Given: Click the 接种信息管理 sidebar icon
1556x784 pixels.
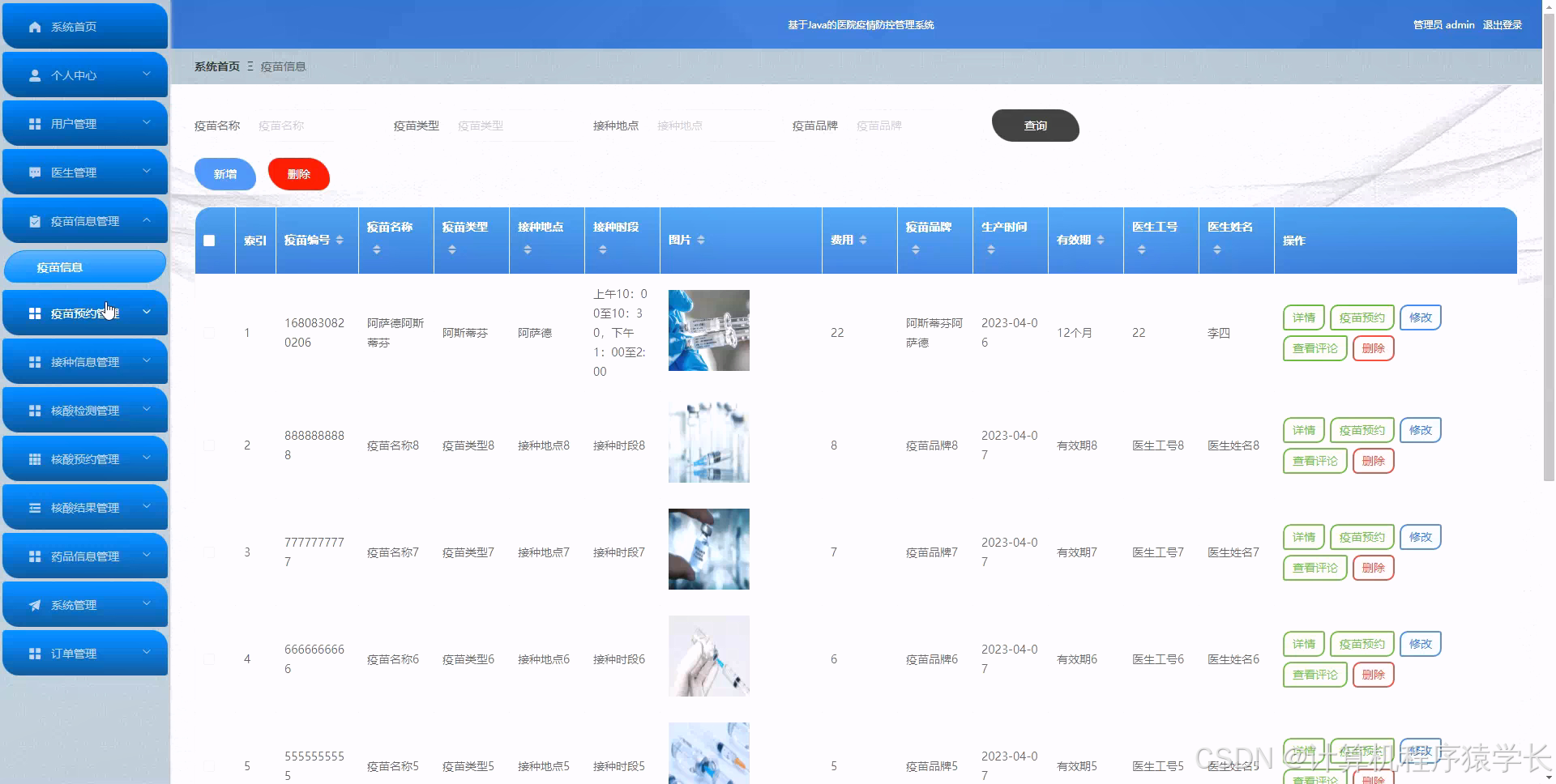Looking at the screenshot, I should click(33, 361).
